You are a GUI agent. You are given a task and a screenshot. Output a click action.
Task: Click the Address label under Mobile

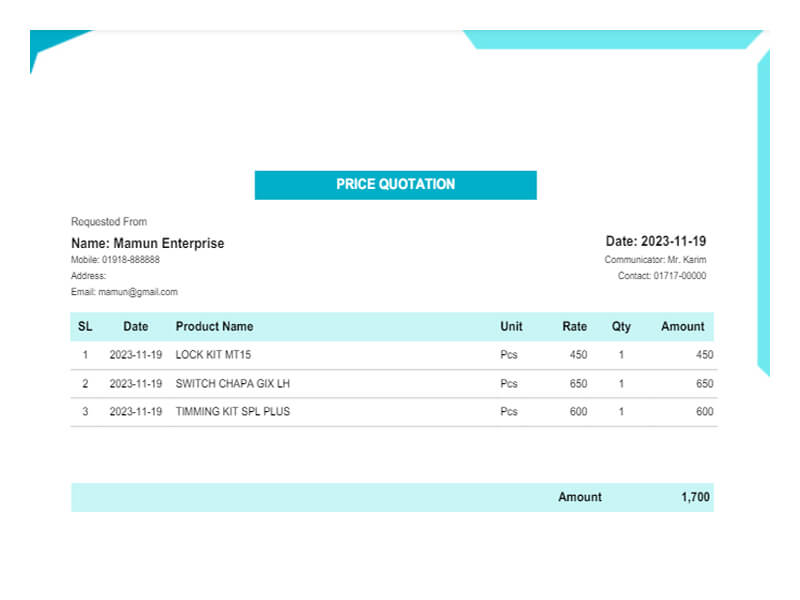[88, 276]
